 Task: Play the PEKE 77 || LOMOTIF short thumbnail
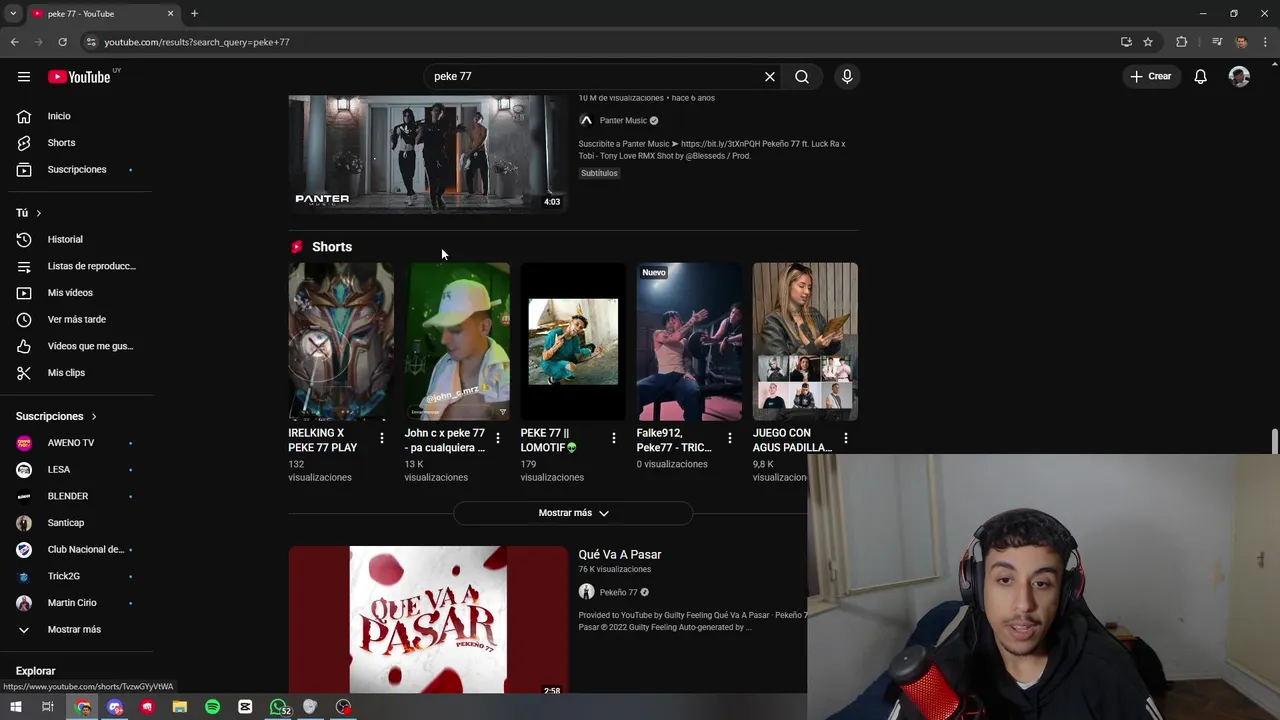pos(573,341)
